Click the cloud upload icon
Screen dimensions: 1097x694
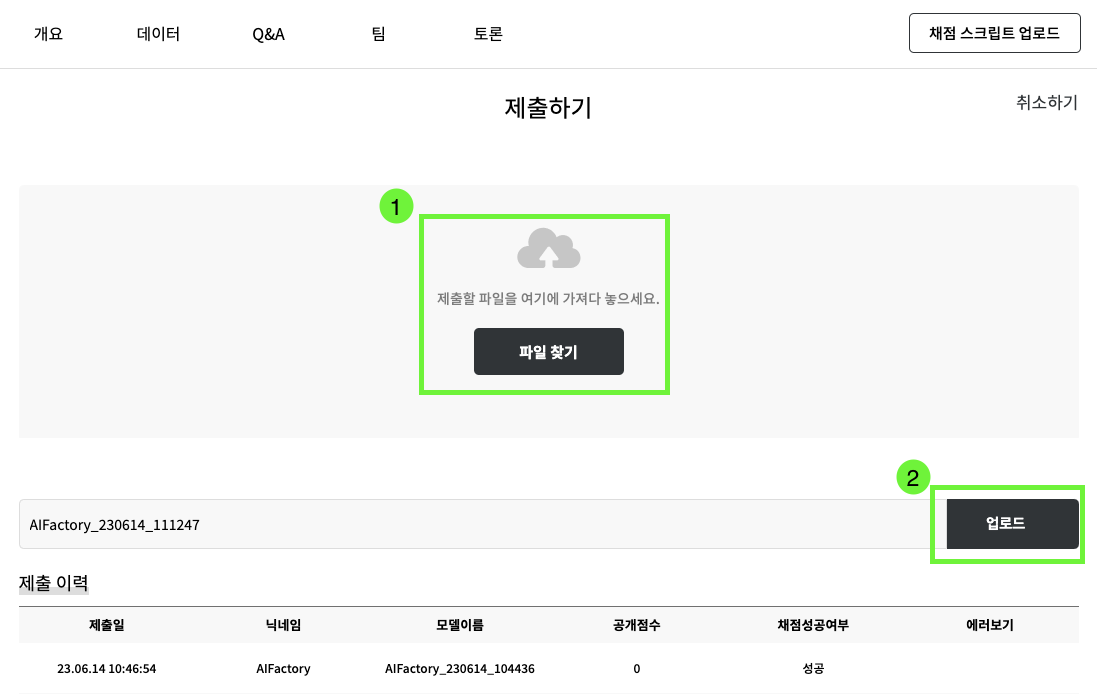[548, 249]
